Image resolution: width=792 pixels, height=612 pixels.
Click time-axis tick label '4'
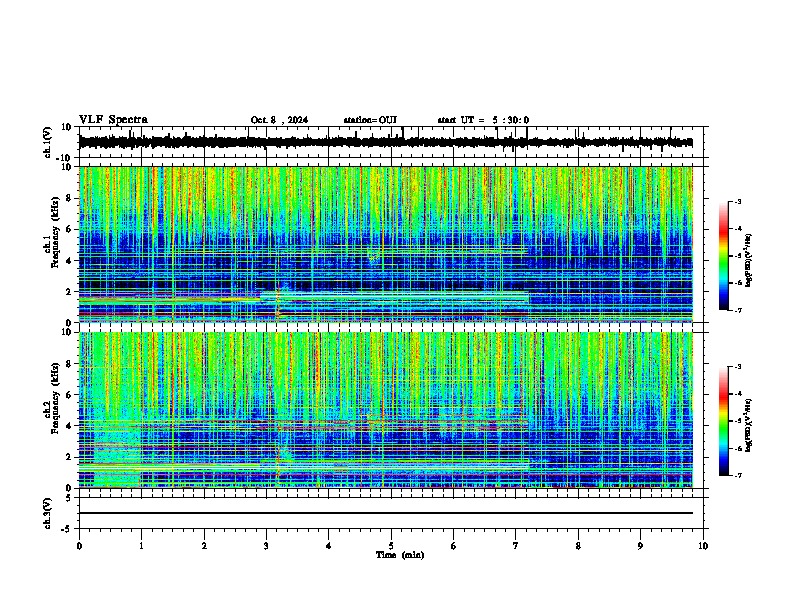click(329, 546)
